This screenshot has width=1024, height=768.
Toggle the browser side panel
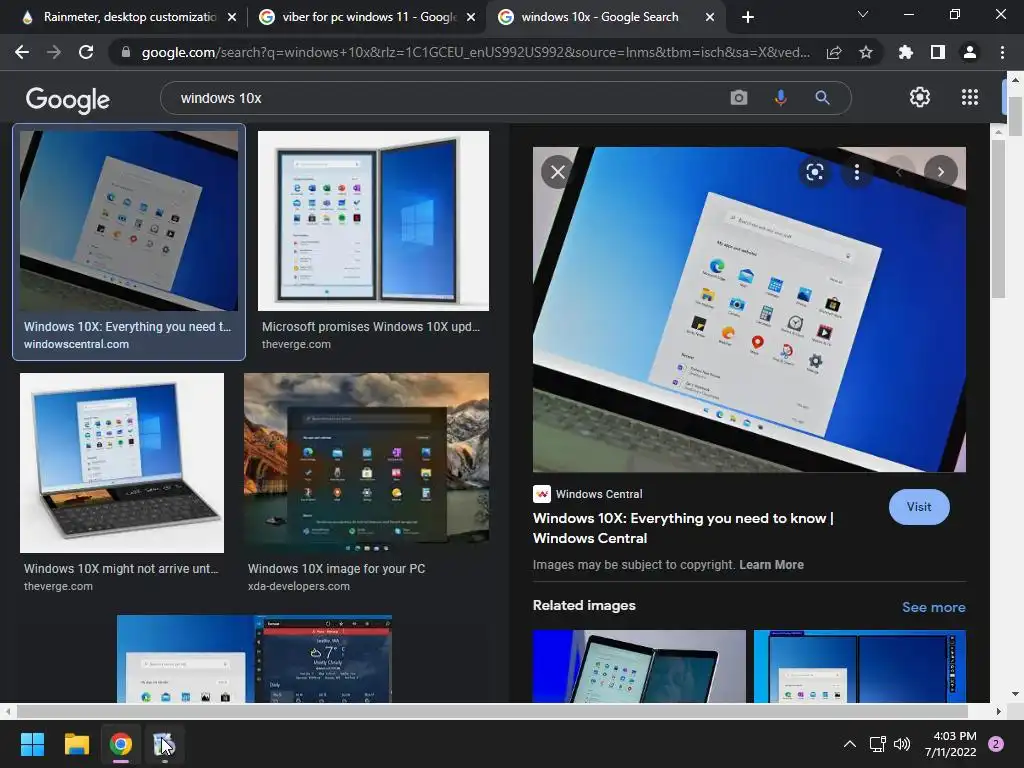pyautogui.click(x=938, y=52)
